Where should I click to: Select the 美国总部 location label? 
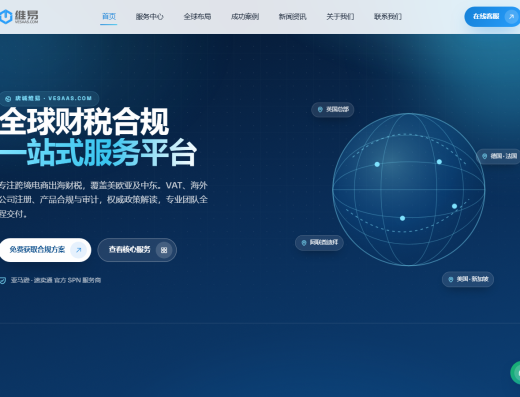(x=333, y=109)
